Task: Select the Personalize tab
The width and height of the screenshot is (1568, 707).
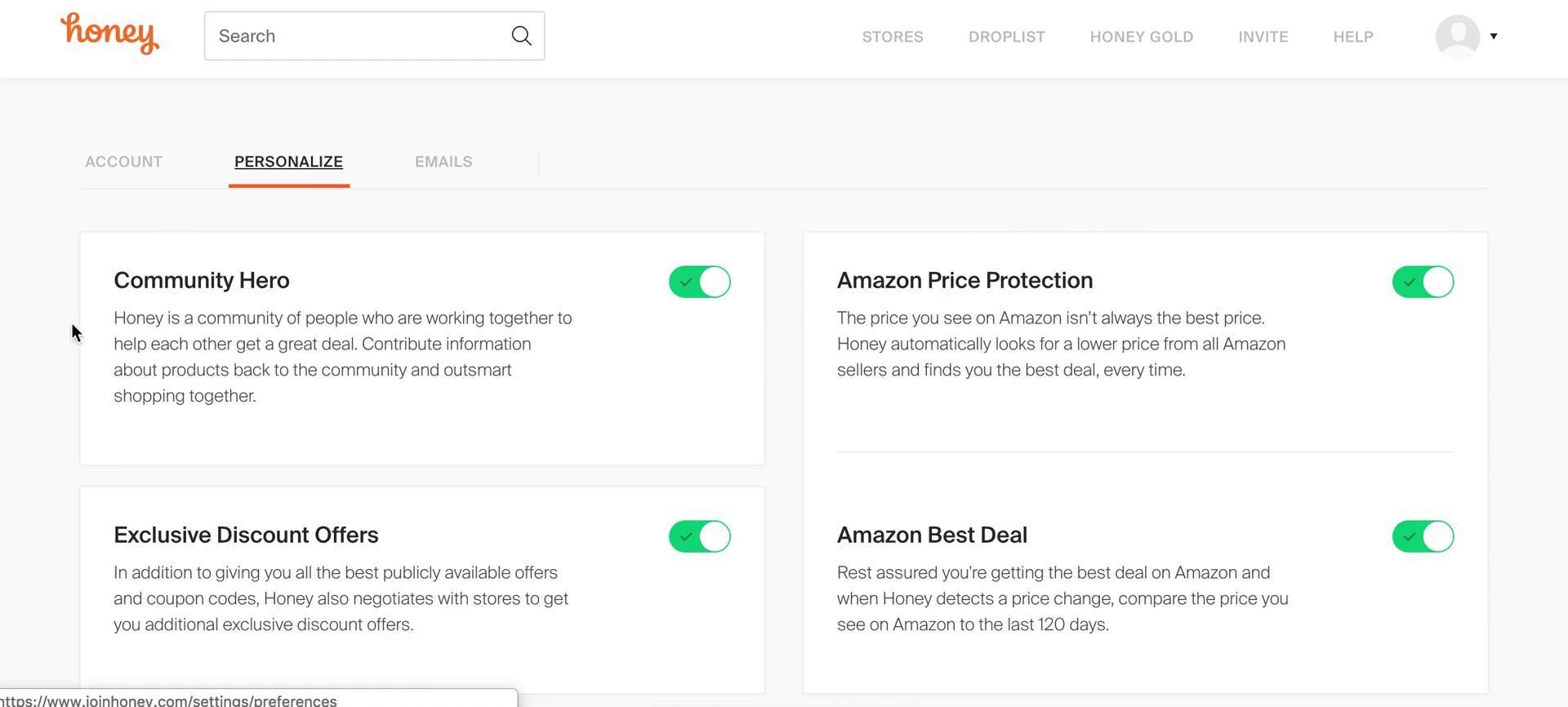Action: [x=289, y=162]
